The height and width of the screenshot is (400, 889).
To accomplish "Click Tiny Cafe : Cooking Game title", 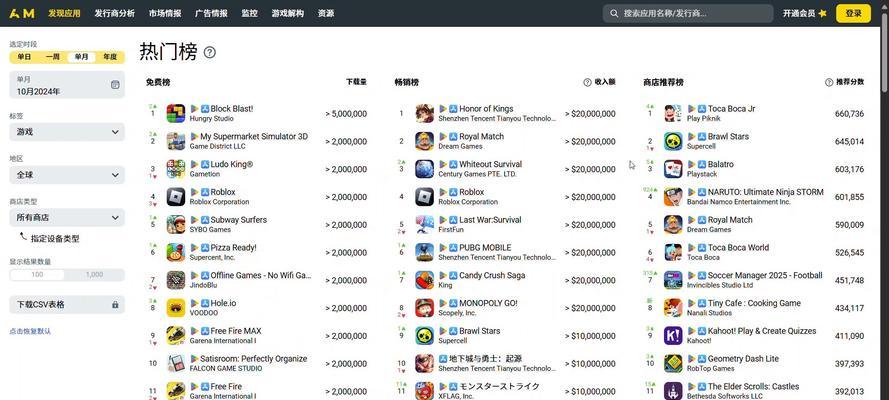I will point(754,303).
